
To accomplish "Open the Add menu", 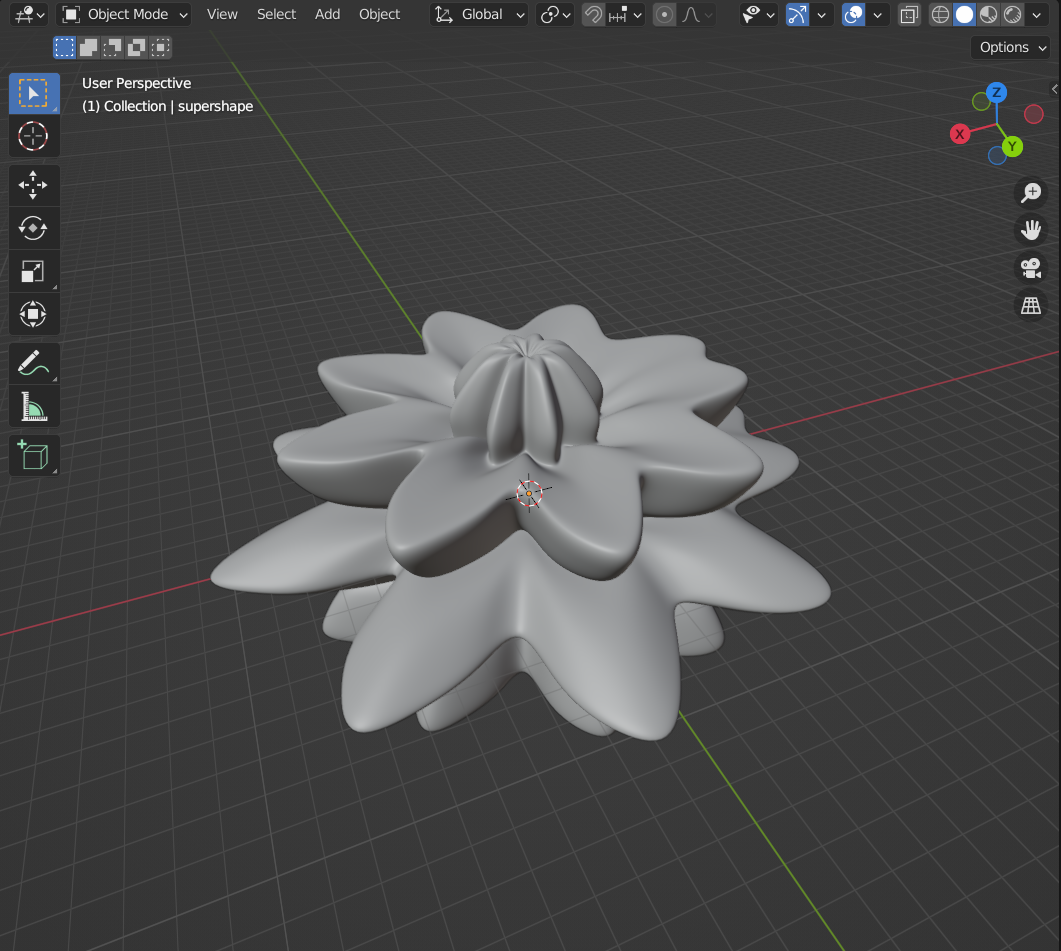I will coord(328,14).
